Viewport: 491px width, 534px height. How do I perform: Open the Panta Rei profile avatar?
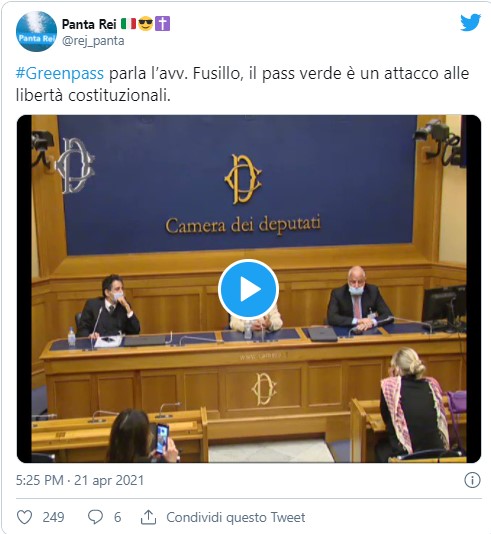36,31
